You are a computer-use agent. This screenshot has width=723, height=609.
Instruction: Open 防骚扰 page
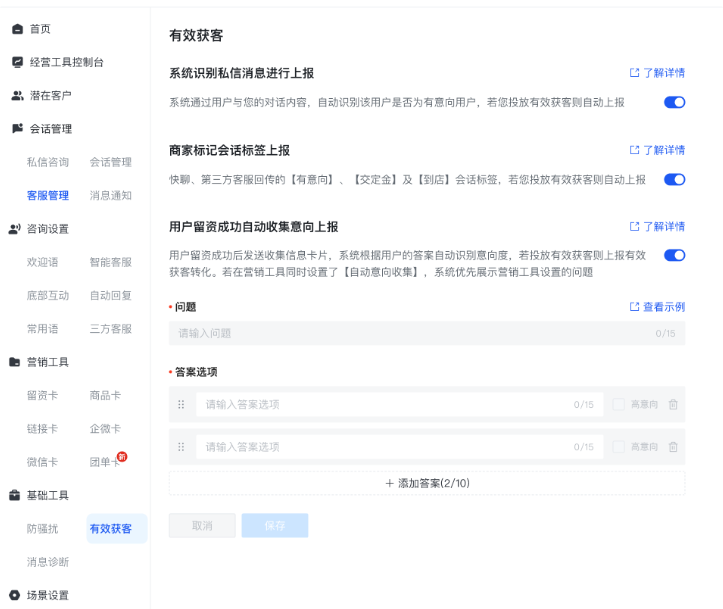(x=42, y=528)
